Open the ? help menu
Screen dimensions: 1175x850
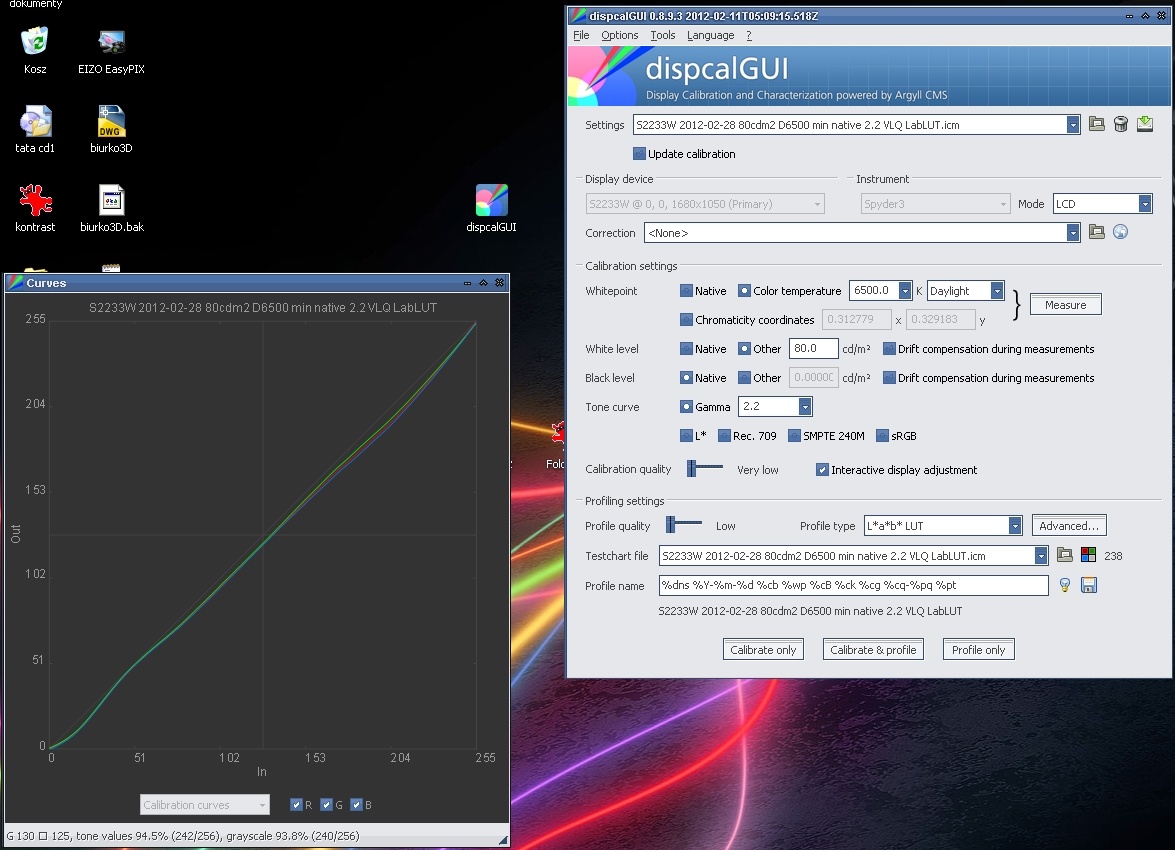[x=749, y=35]
